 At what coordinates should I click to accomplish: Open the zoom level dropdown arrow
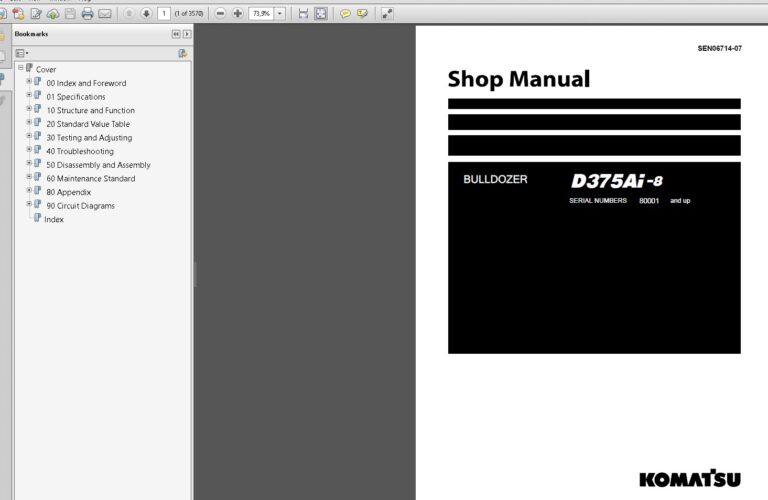tap(280, 14)
